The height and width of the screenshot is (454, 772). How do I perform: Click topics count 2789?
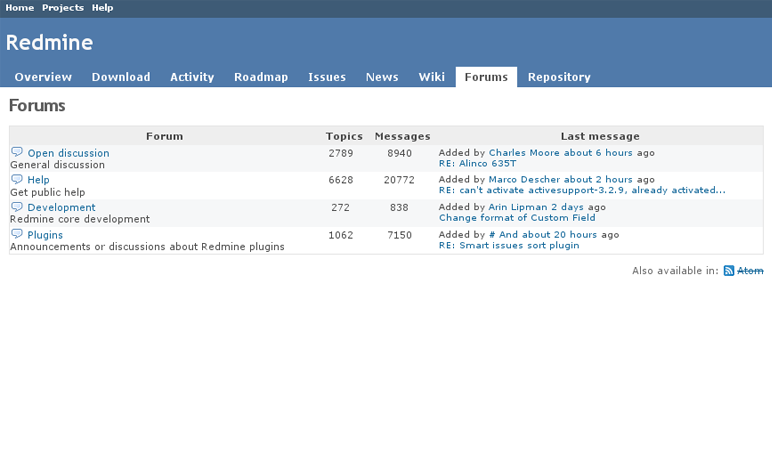tap(341, 153)
